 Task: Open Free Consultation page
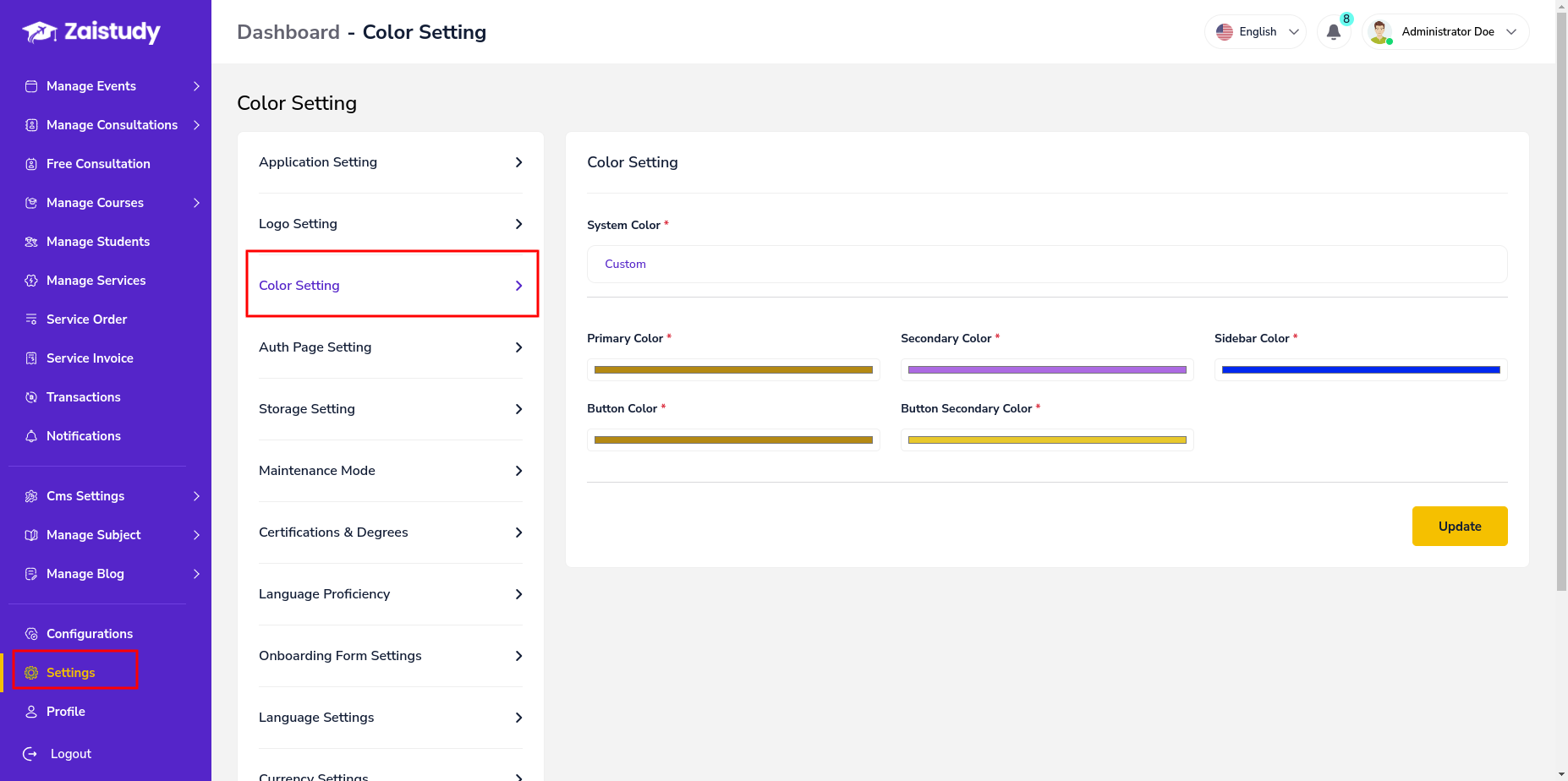click(x=98, y=164)
